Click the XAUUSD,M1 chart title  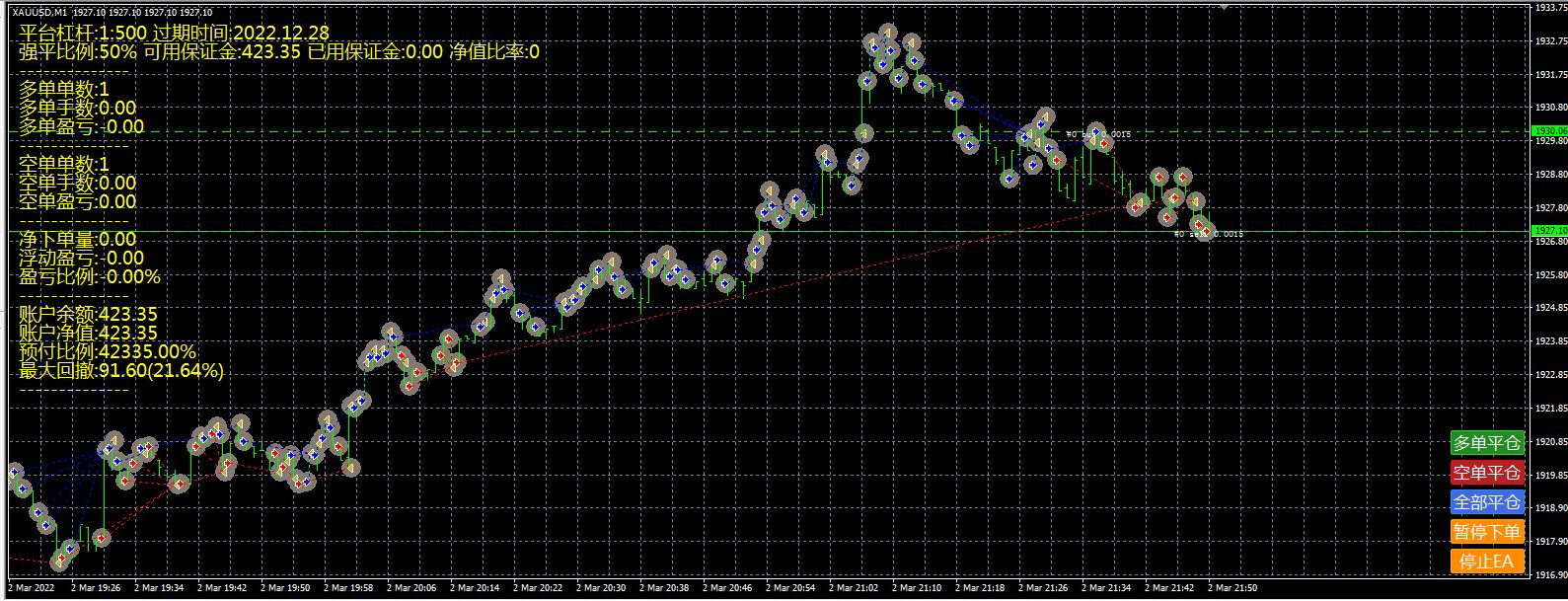[40, 12]
